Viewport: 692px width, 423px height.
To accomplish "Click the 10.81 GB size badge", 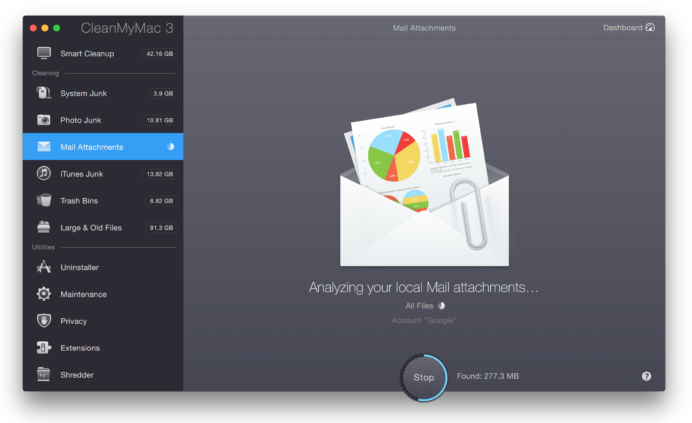I will pyautogui.click(x=160, y=120).
